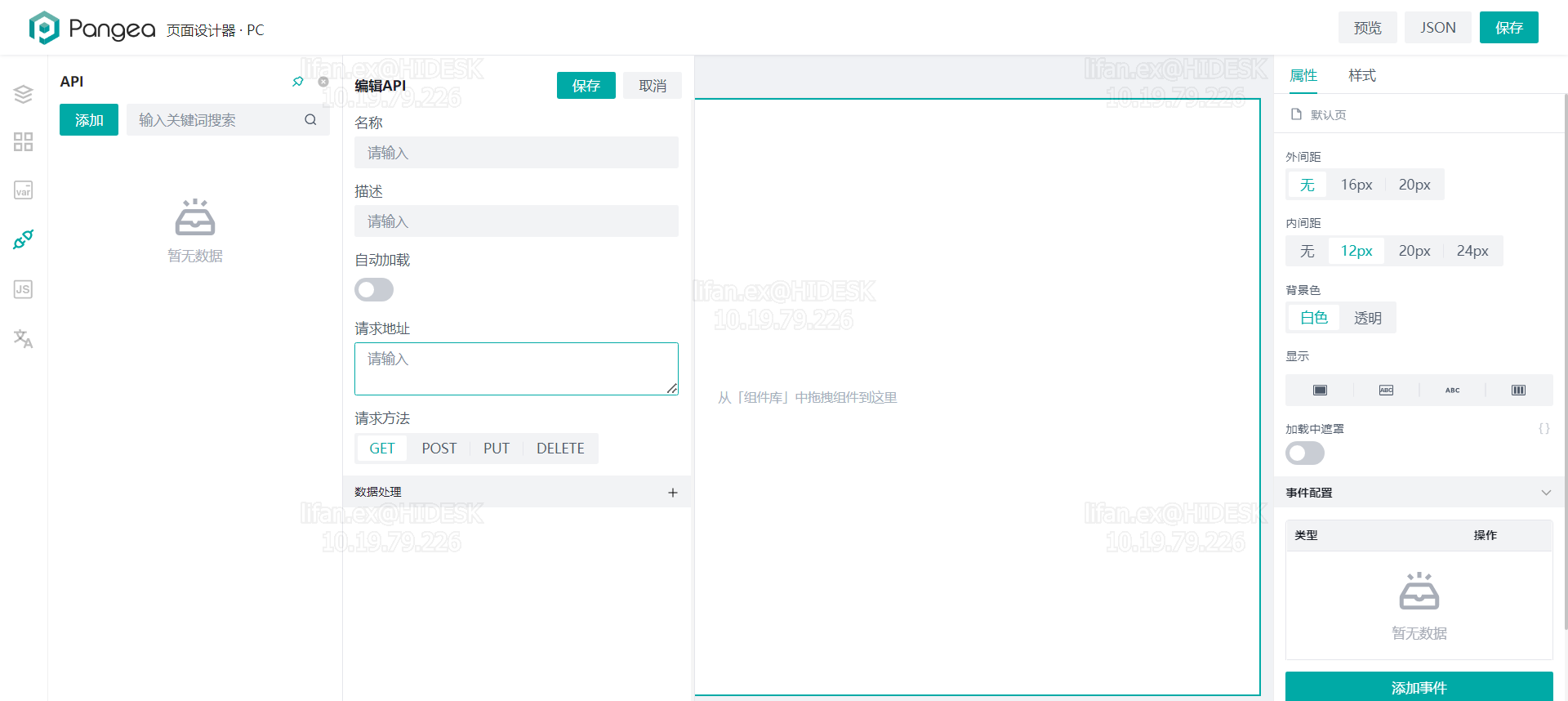1568x701 pixels.
Task: Click the 预览 preview button
Action: (x=1368, y=28)
